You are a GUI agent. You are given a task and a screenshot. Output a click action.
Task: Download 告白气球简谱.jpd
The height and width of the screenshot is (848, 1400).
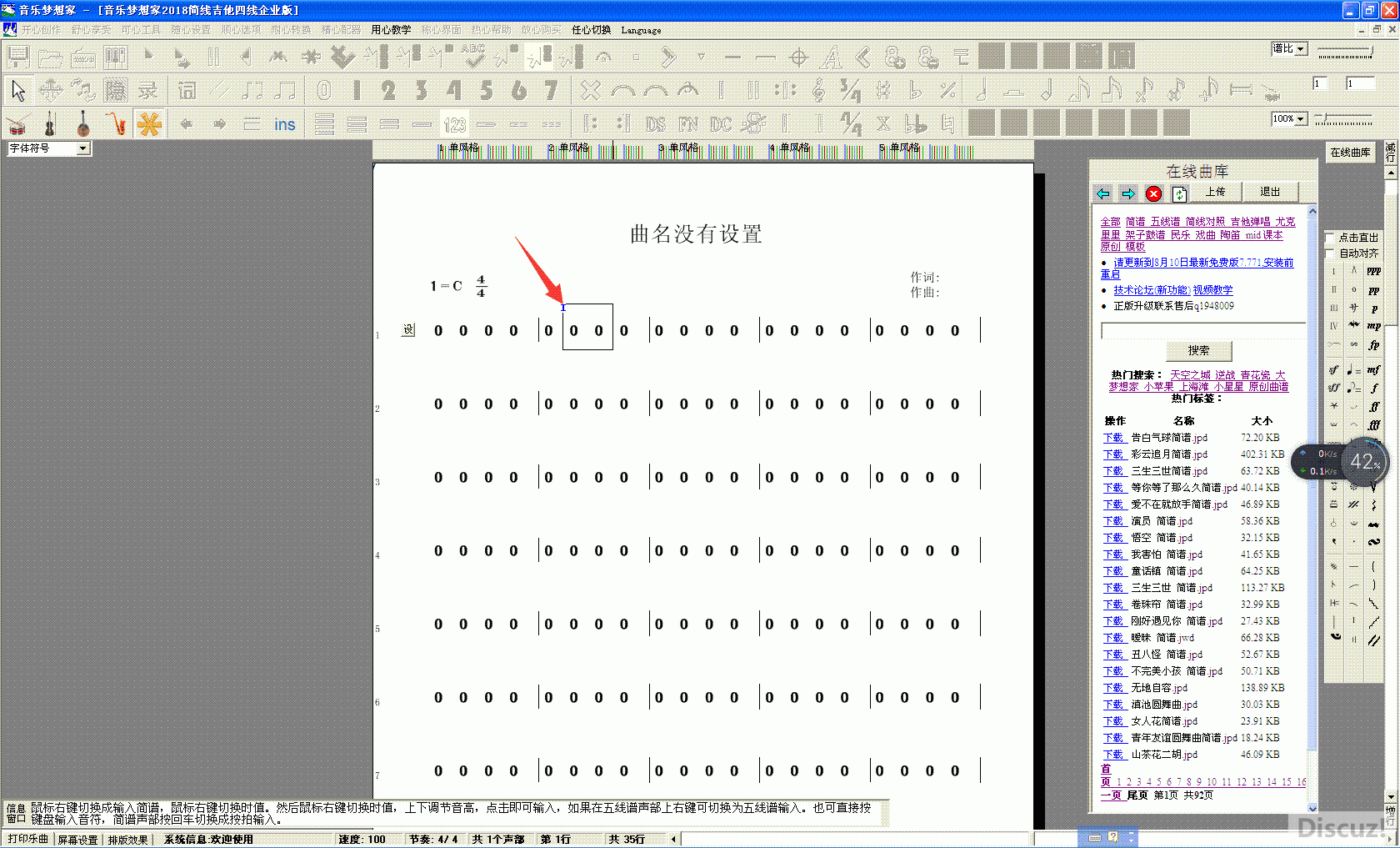pos(1113,438)
